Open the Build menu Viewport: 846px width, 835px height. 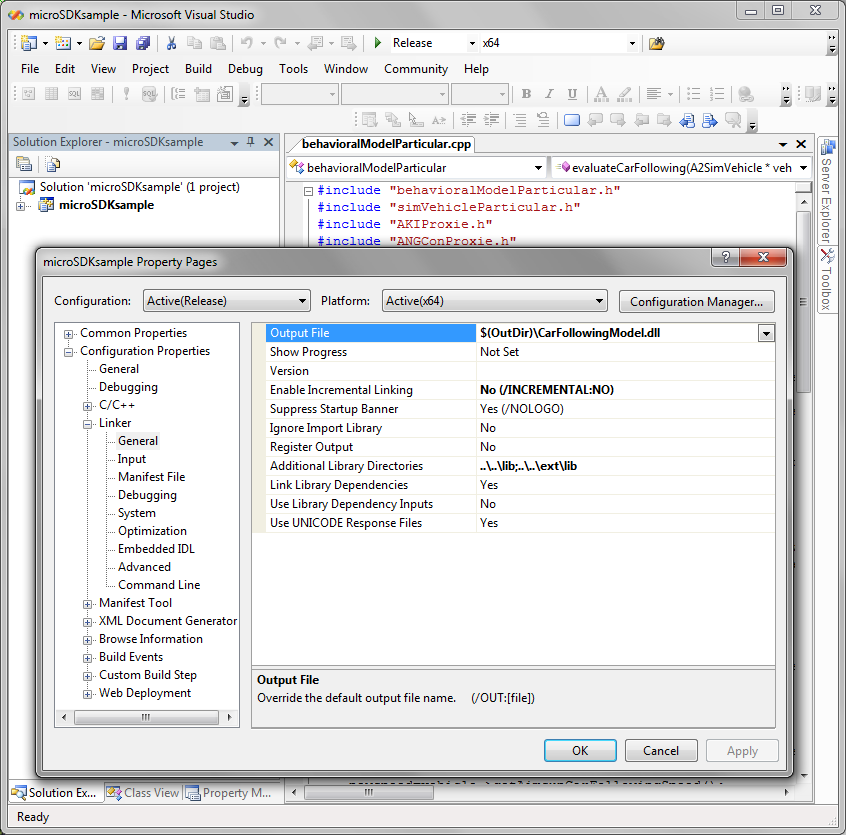(198, 69)
